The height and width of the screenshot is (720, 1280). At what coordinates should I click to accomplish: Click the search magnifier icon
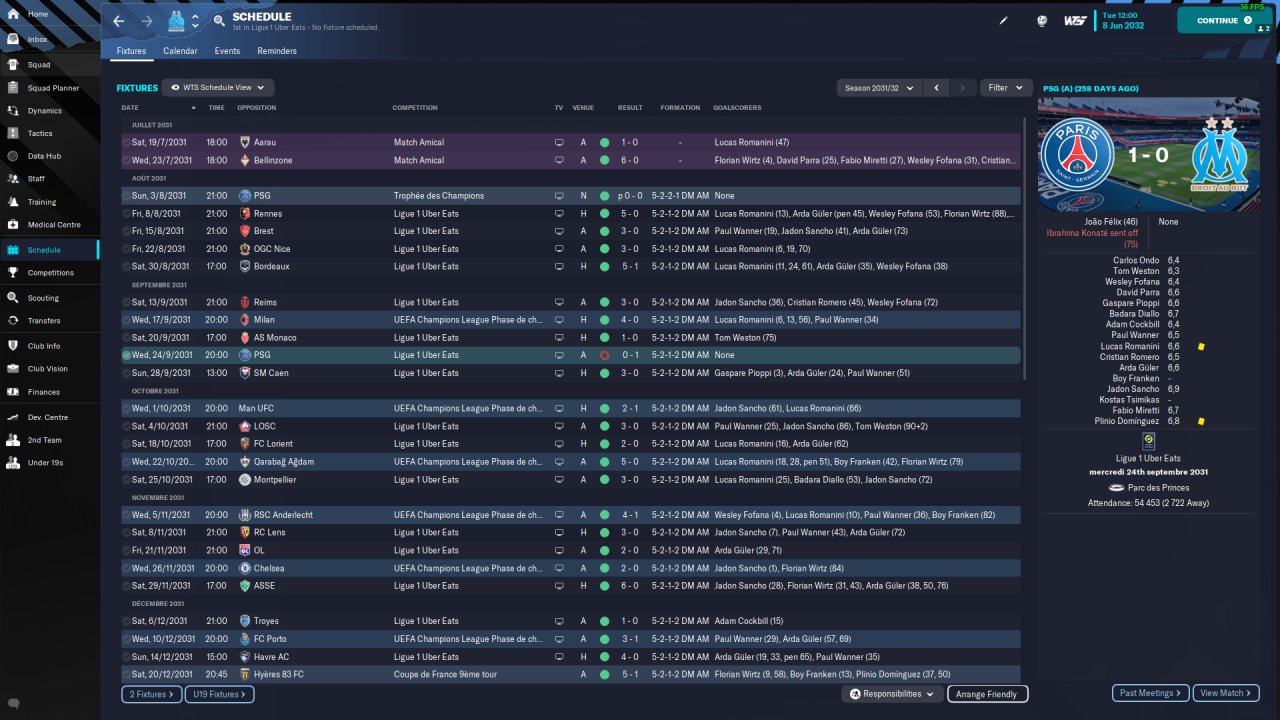219,21
